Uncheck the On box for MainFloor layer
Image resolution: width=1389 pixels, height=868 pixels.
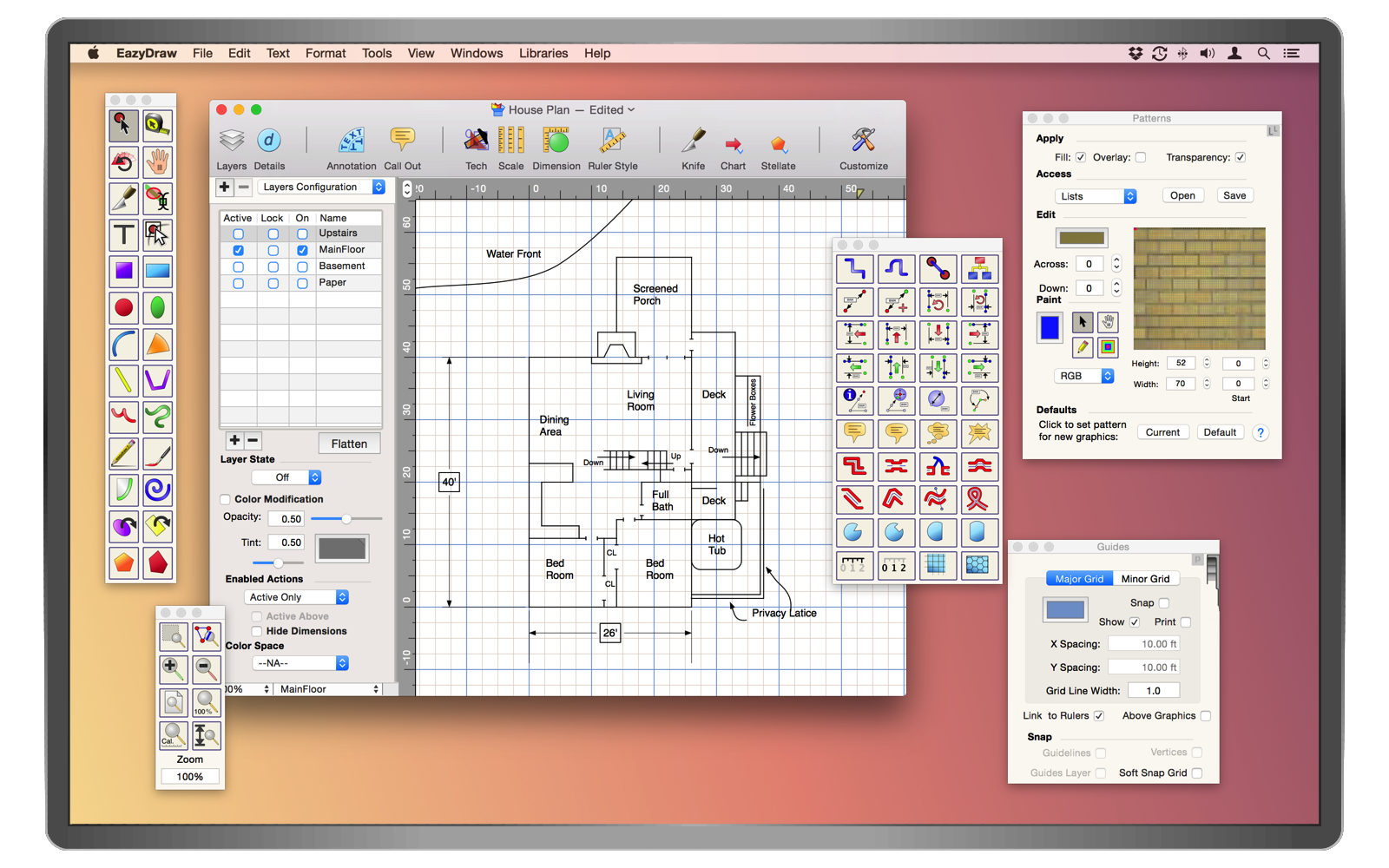point(302,250)
